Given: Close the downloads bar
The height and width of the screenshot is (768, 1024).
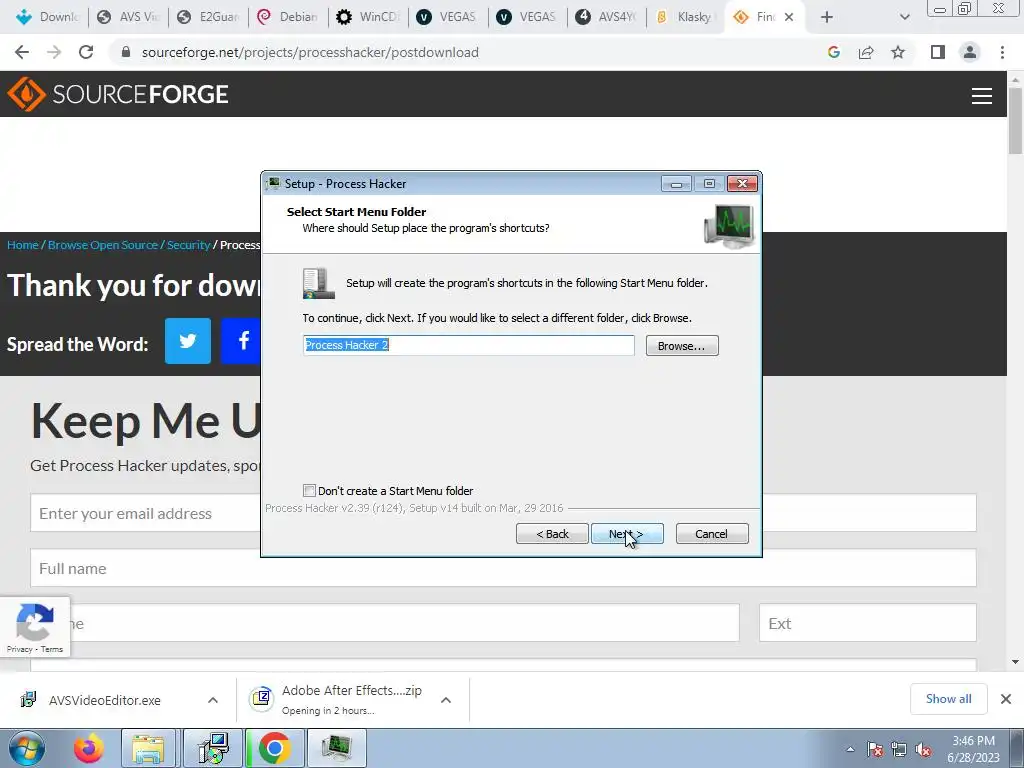Looking at the screenshot, I should click(1006, 699).
